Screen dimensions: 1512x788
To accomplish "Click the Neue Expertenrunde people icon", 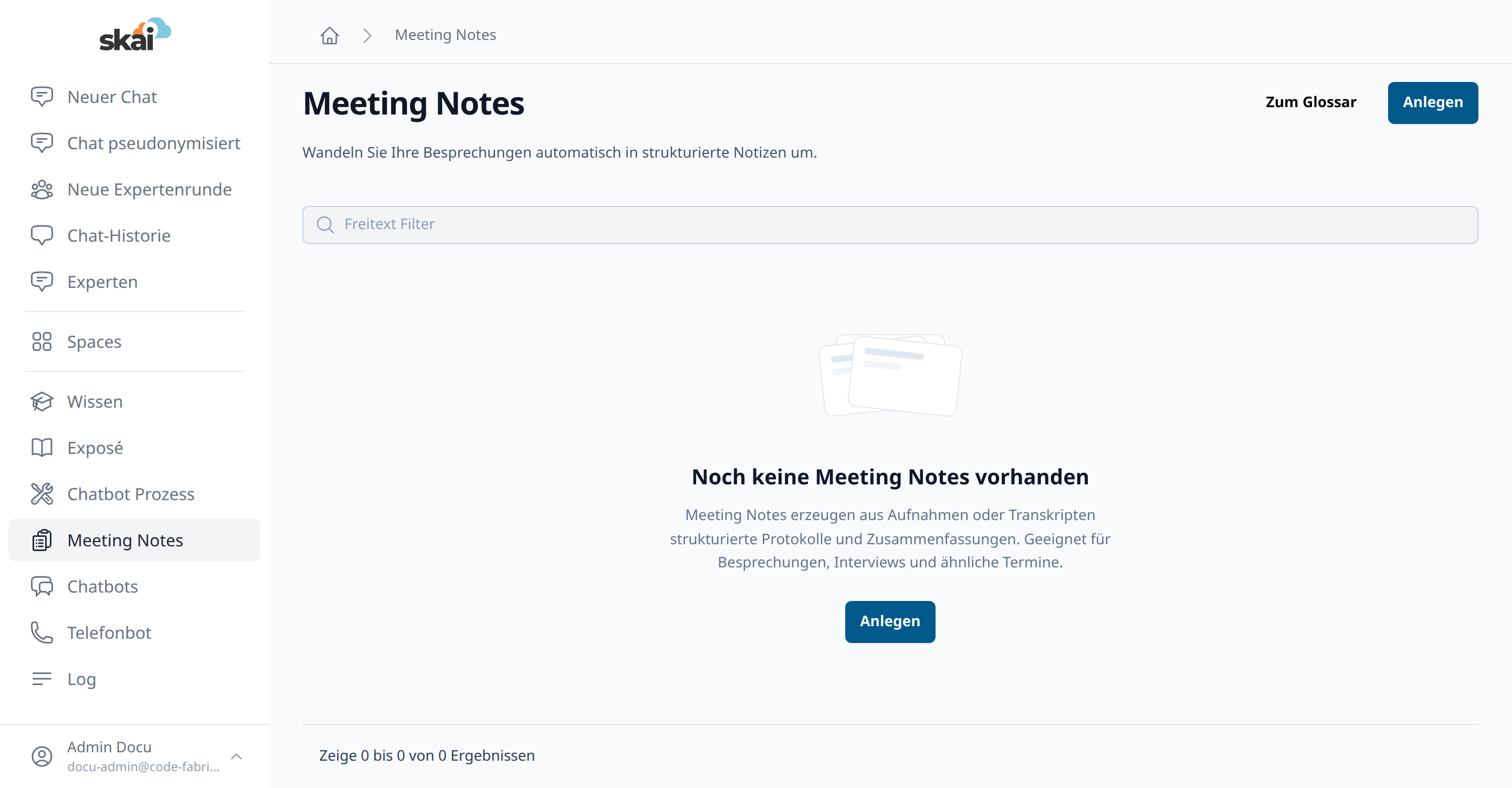I will click(41, 190).
